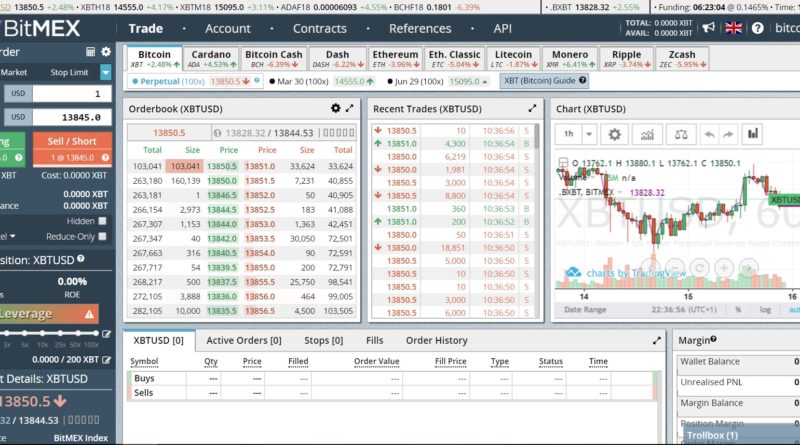Edit risk limit 200 XBT icon

[x=106, y=360]
